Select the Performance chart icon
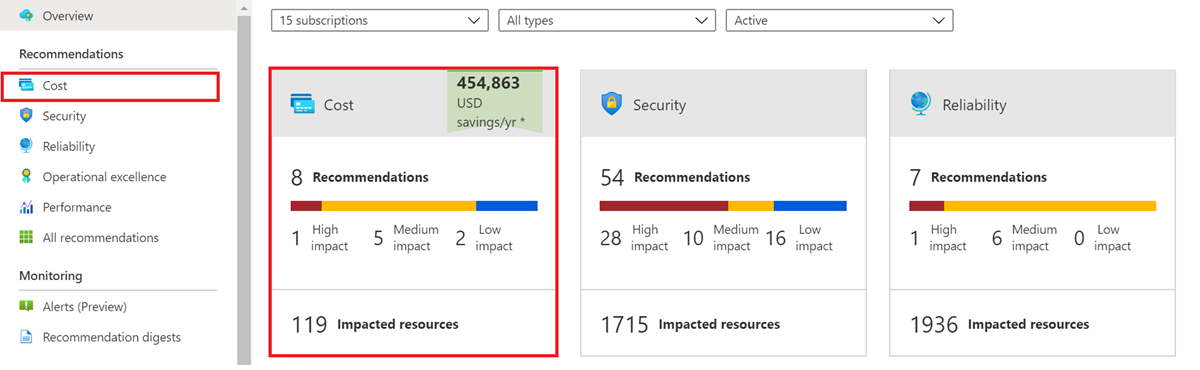 pos(26,207)
